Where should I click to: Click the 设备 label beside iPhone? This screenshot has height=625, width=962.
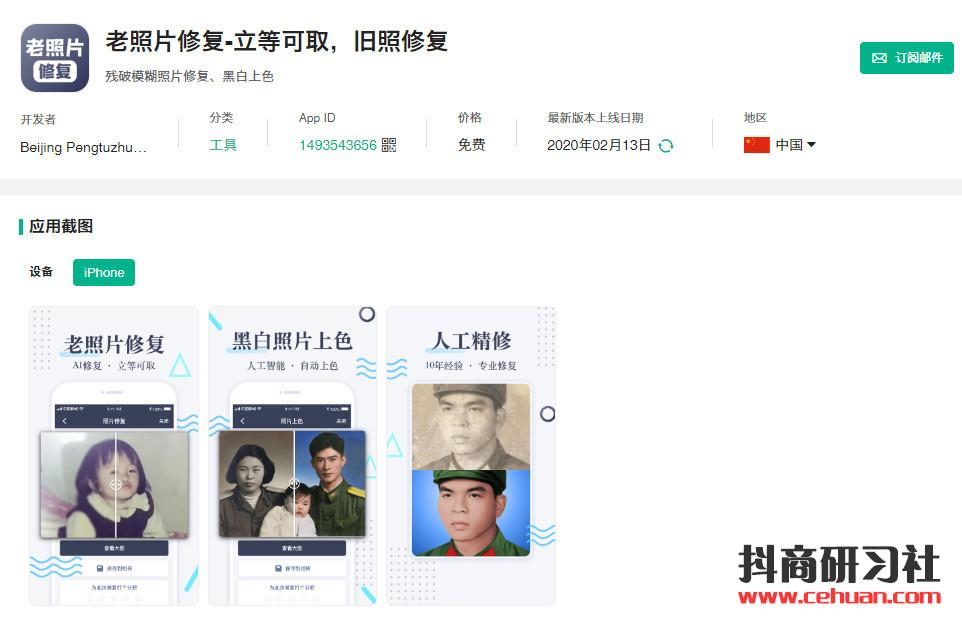(41, 272)
